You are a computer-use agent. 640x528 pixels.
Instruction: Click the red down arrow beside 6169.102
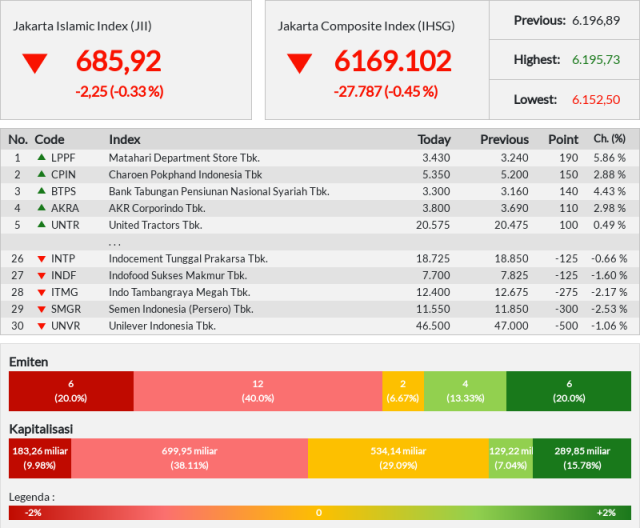tap(300, 64)
